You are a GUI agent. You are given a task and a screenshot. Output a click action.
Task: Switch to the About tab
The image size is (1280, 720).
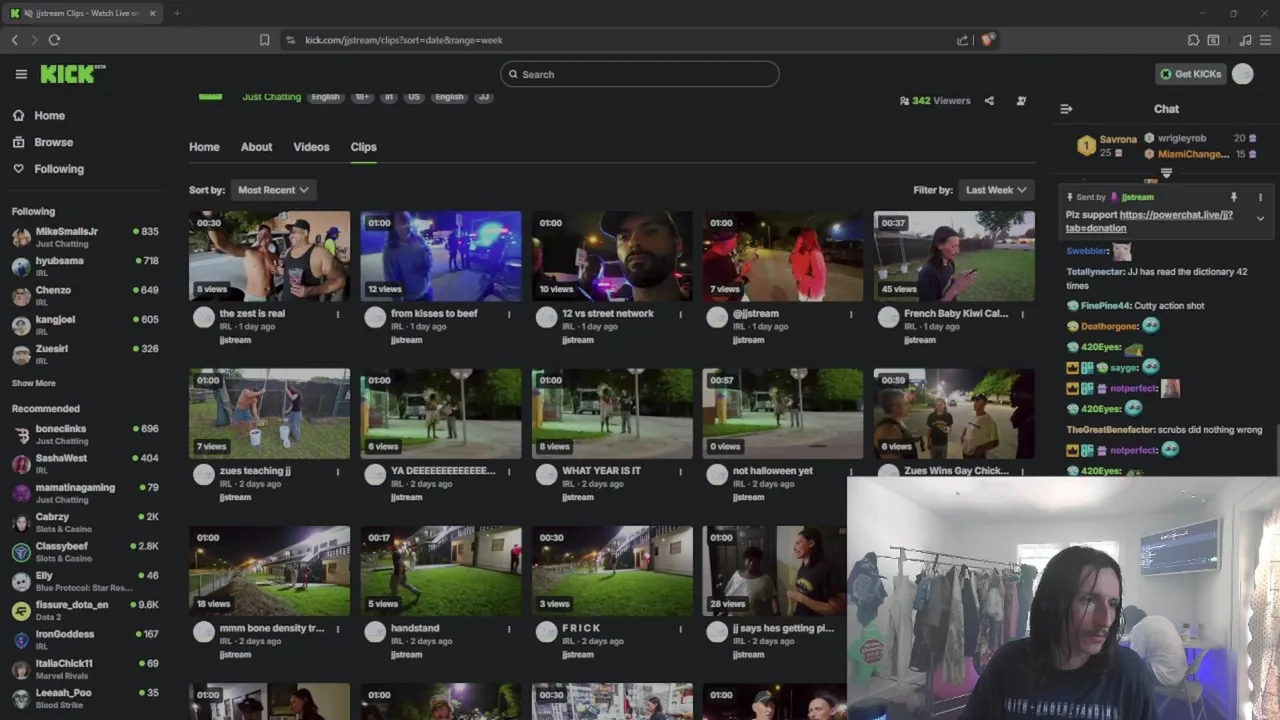[x=256, y=147]
